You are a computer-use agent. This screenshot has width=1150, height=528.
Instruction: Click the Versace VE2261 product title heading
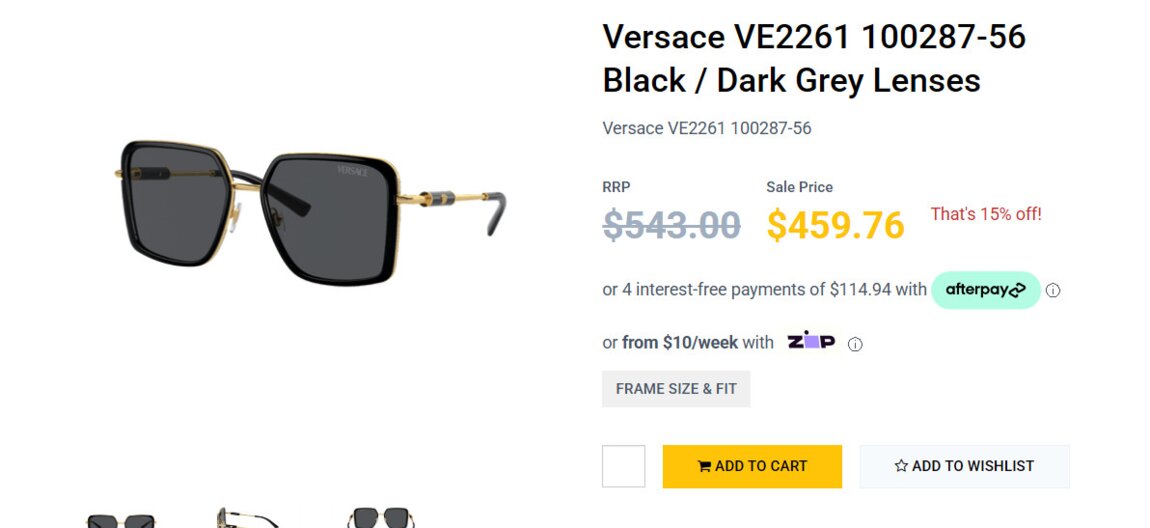[813, 58]
